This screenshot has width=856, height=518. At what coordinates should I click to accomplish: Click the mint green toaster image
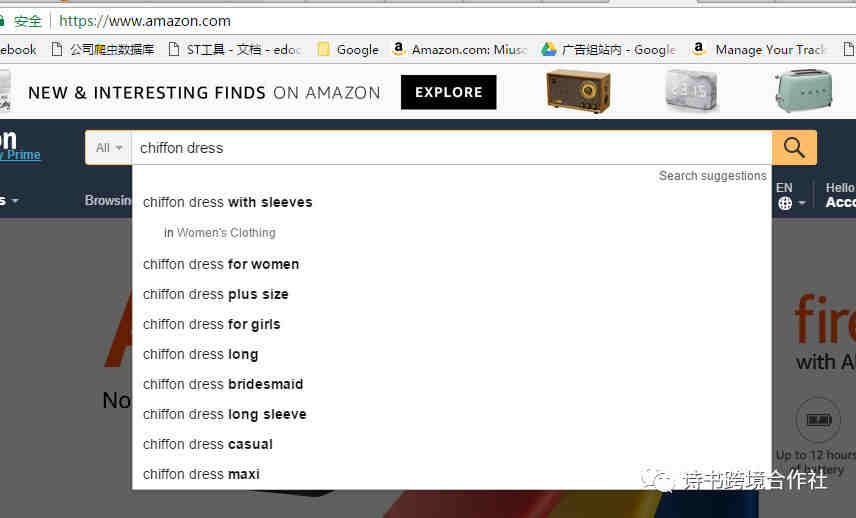point(804,90)
